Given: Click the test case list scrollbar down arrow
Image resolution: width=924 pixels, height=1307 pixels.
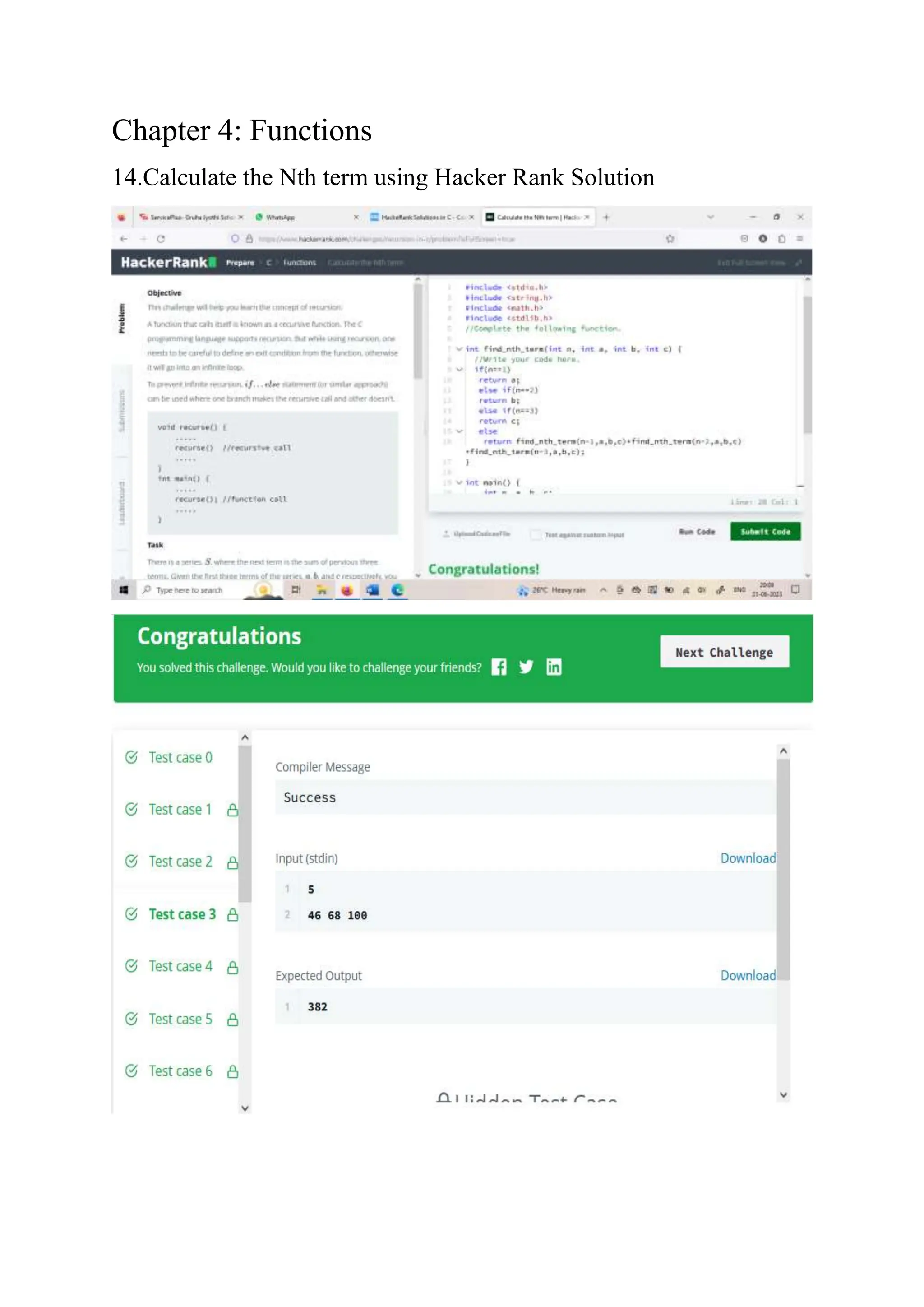Looking at the screenshot, I should [x=245, y=1108].
